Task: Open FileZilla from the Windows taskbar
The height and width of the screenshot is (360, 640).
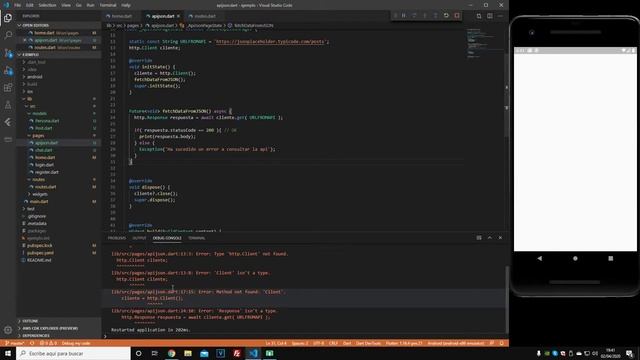Action: coord(237,353)
